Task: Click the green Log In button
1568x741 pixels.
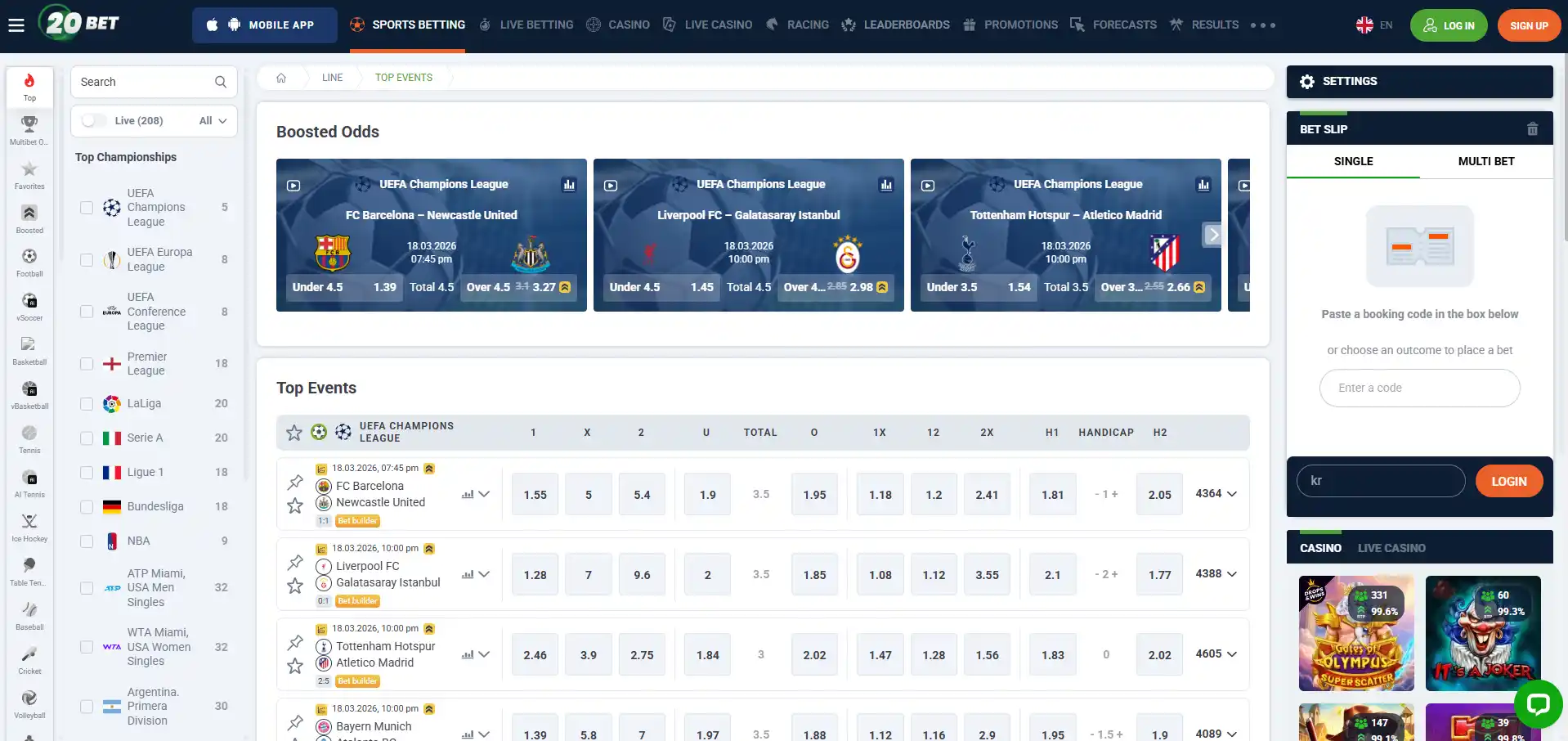Action: (x=1449, y=26)
